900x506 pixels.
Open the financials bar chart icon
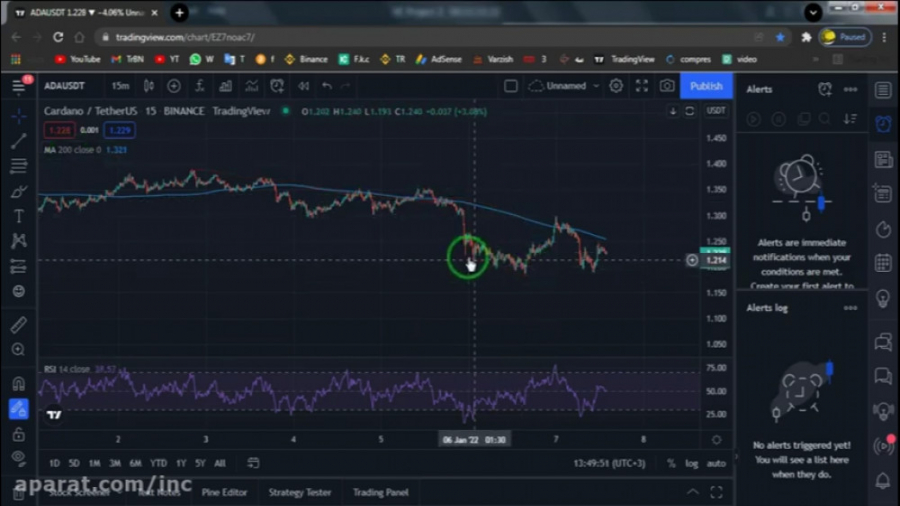[x=225, y=86]
